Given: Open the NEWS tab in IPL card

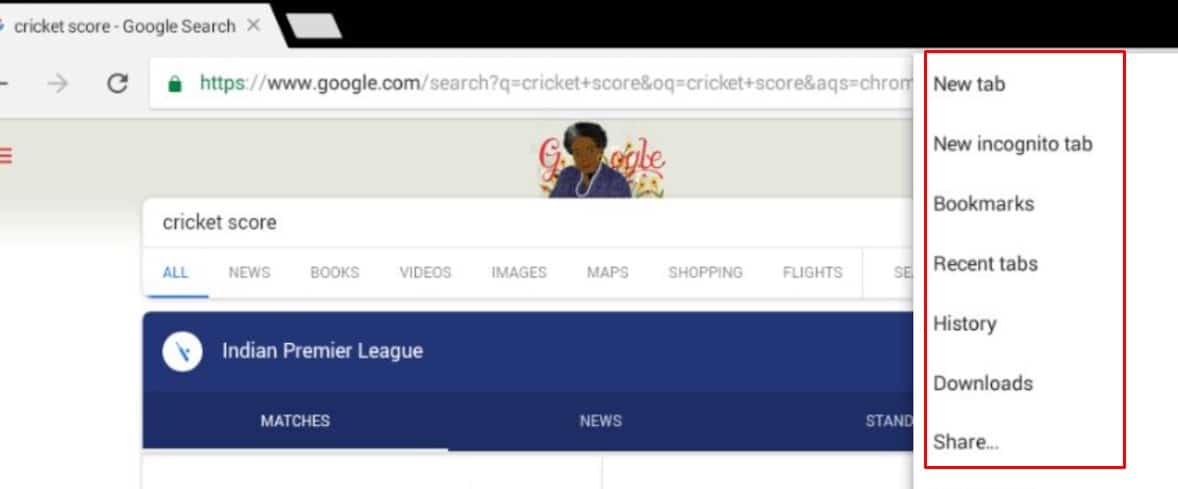Looking at the screenshot, I should (600, 421).
